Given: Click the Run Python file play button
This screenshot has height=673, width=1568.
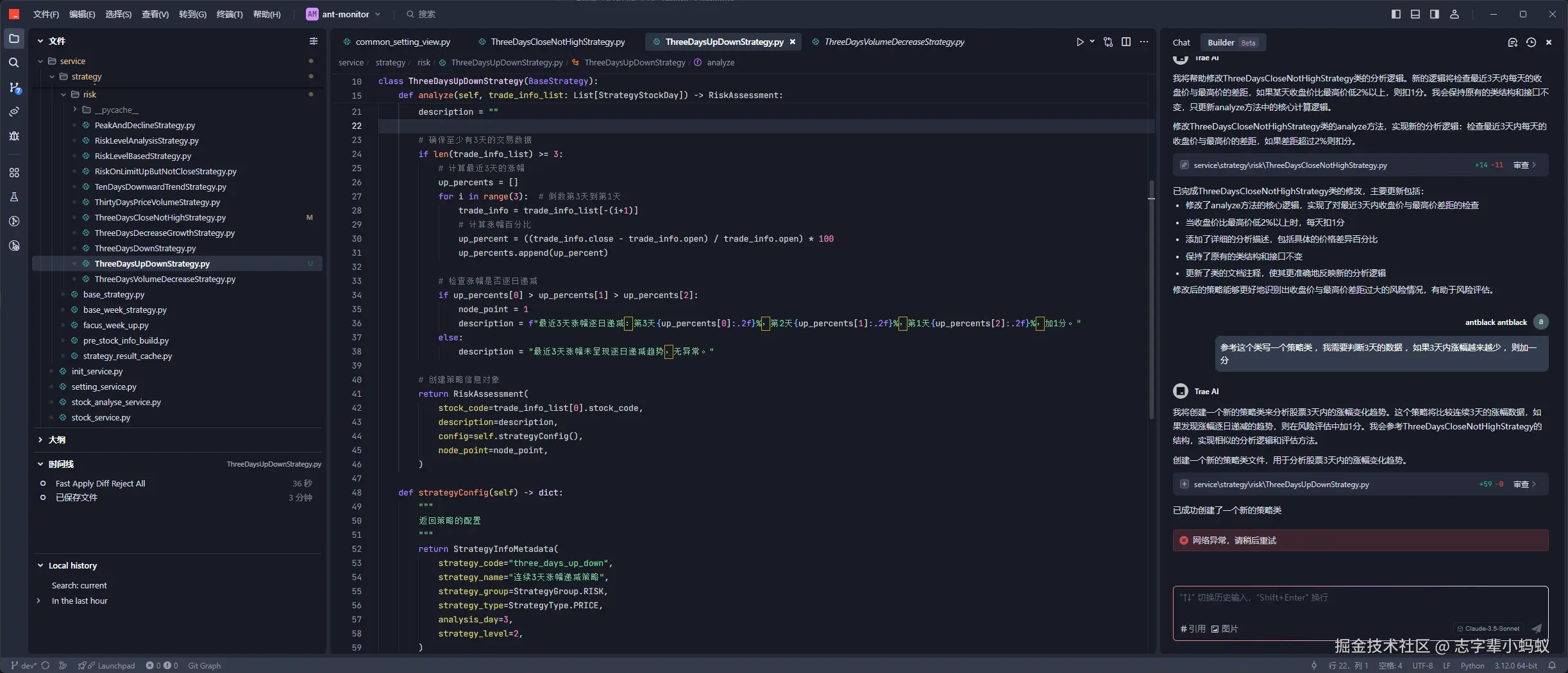Looking at the screenshot, I should coord(1080,42).
